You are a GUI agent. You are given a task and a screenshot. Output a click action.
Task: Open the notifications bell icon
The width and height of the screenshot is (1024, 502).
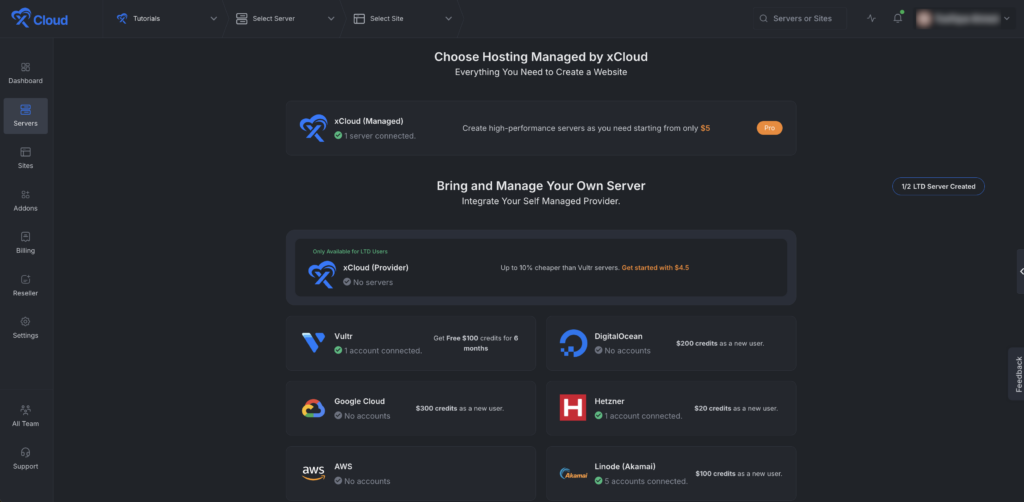(x=898, y=18)
